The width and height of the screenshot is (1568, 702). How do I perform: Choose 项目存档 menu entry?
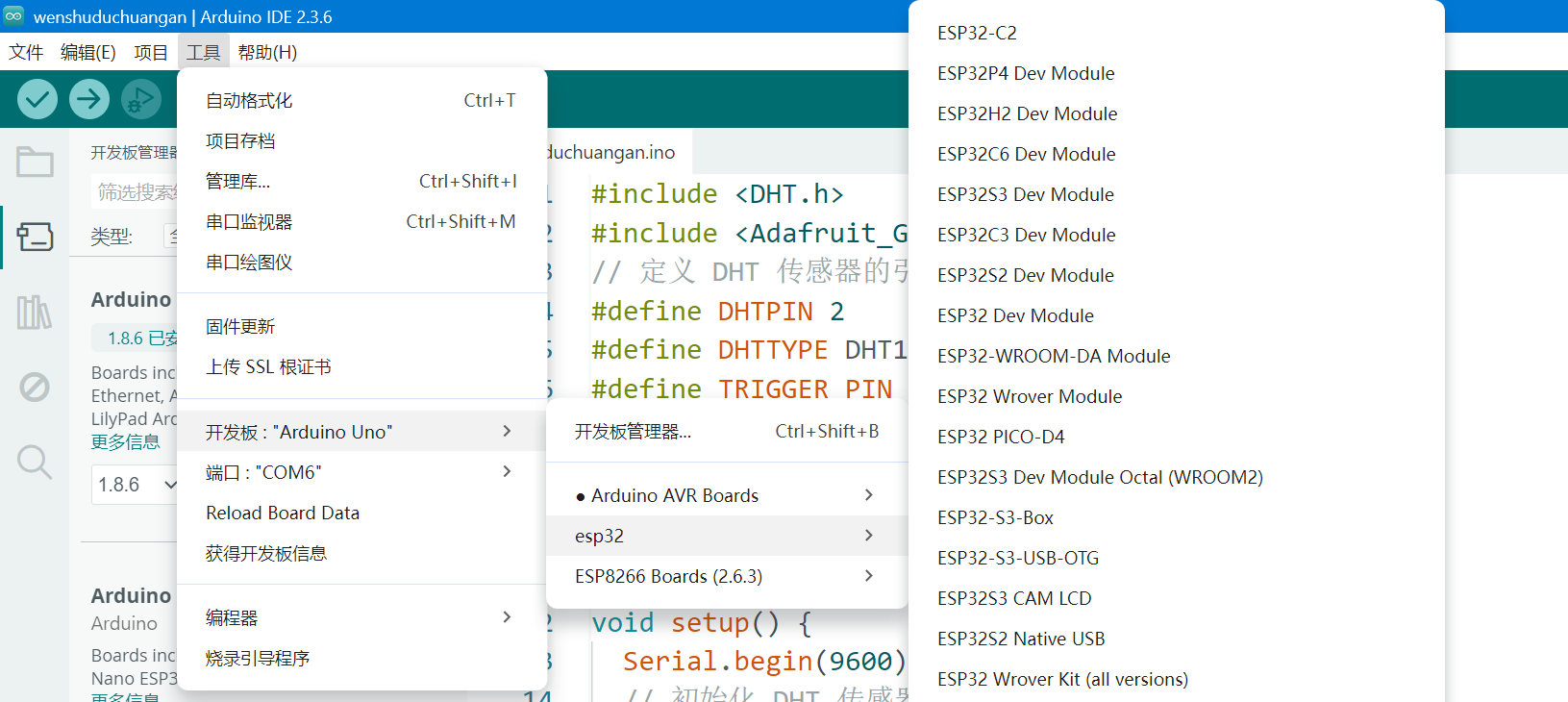tap(361, 141)
